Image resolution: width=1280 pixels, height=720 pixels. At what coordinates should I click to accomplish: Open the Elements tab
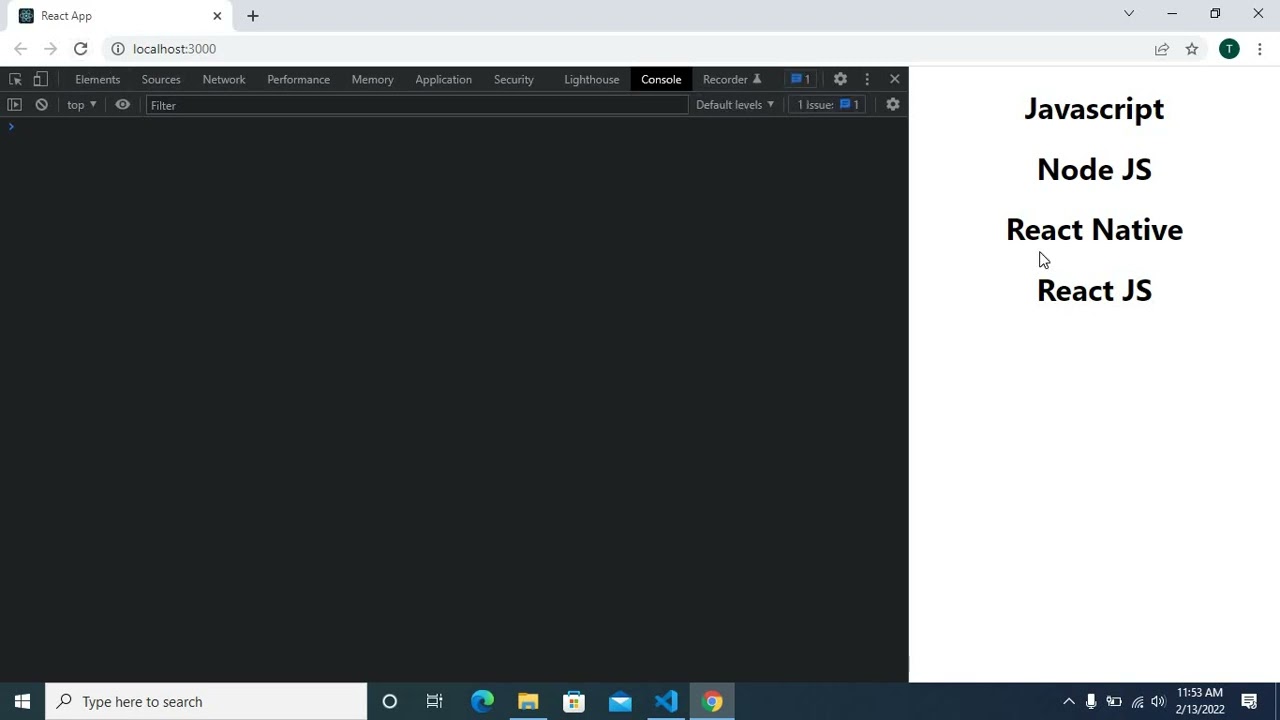pyautogui.click(x=97, y=79)
